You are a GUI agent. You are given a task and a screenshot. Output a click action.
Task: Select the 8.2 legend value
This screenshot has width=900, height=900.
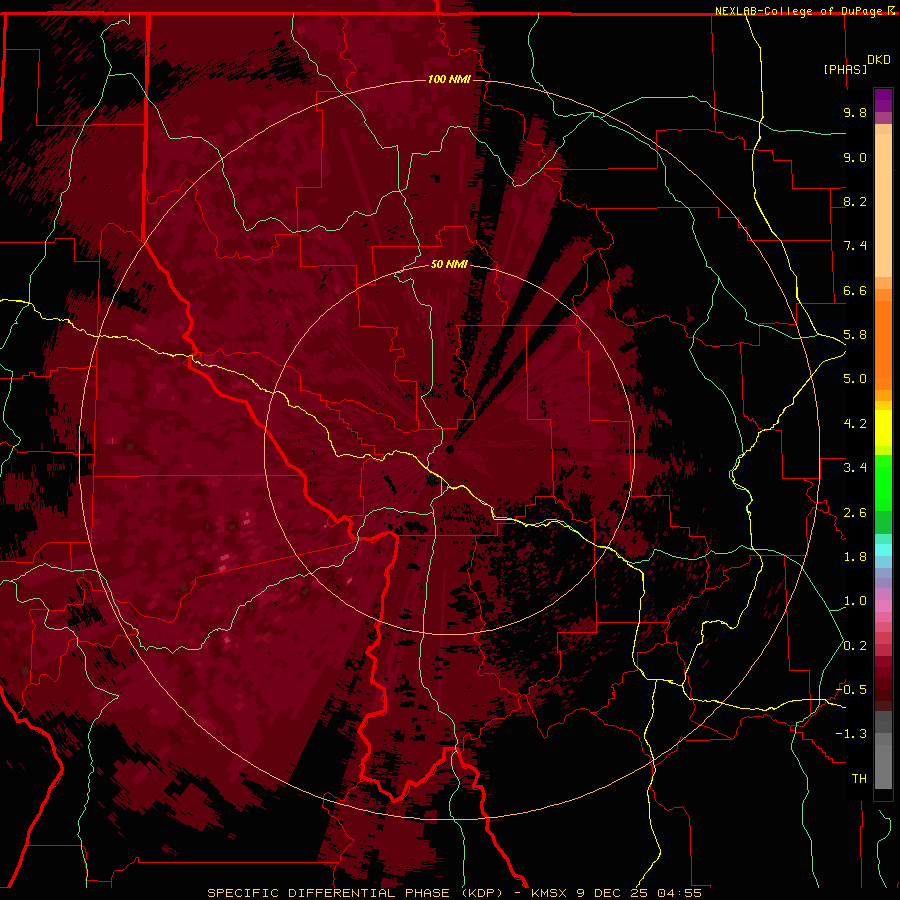(x=855, y=201)
